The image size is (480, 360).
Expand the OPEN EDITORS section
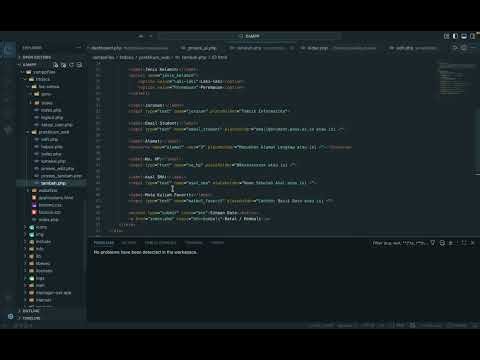(52, 57)
